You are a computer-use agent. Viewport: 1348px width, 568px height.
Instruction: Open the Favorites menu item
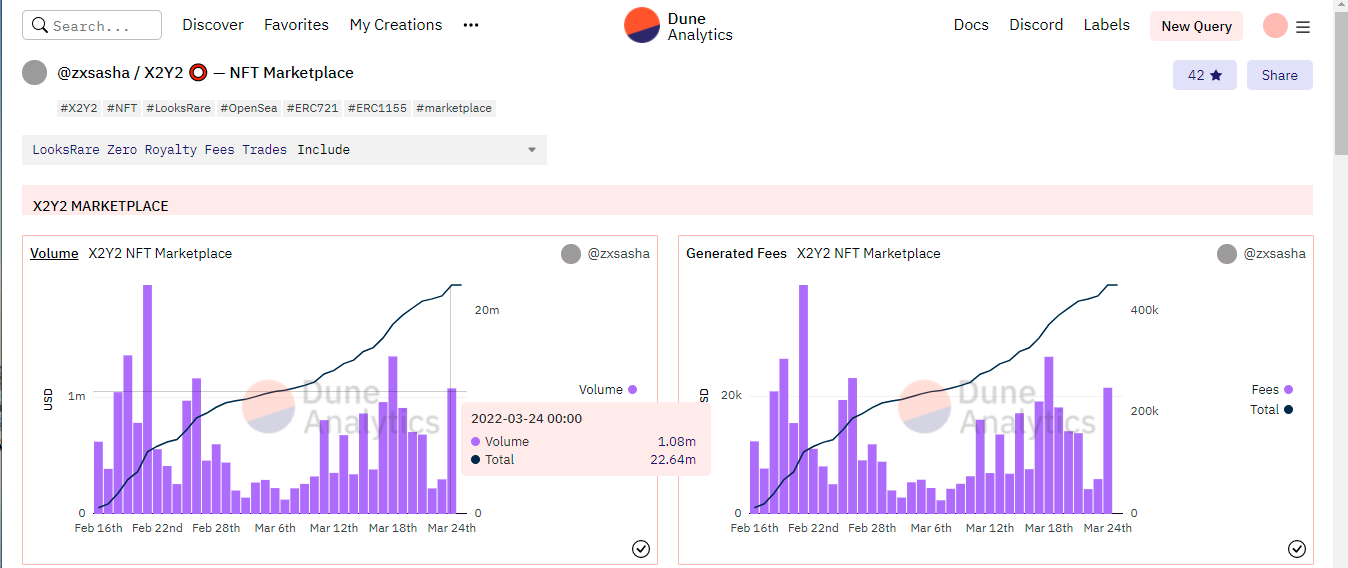click(x=296, y=25)
